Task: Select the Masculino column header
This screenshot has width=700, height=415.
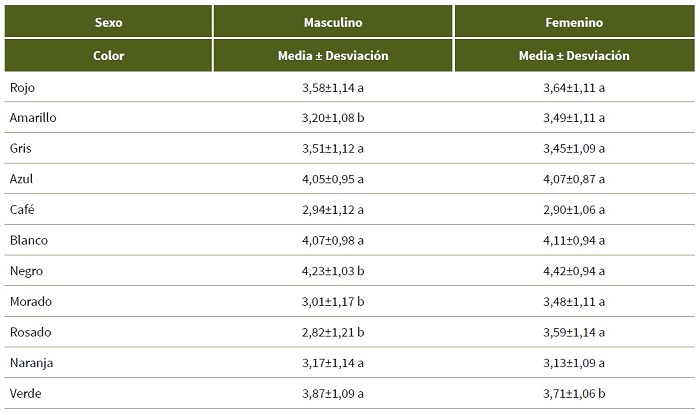Action: (x=333, y=22)
